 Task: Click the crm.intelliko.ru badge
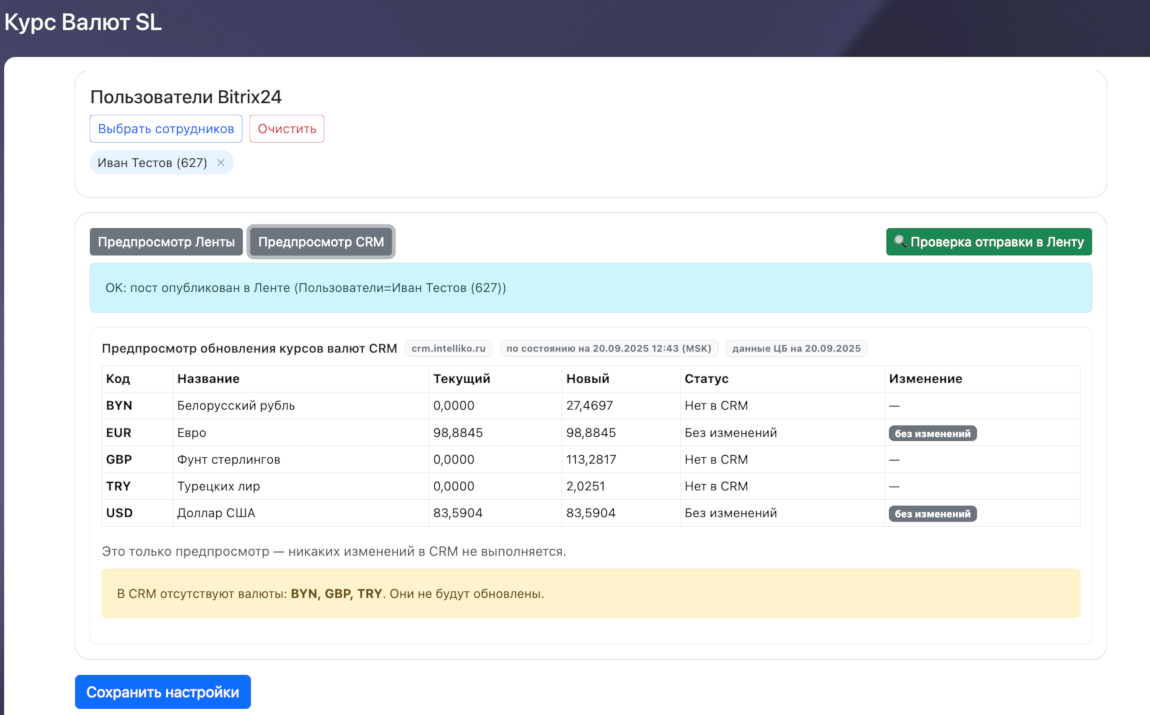pyautogui.click(x=449, y=349)
